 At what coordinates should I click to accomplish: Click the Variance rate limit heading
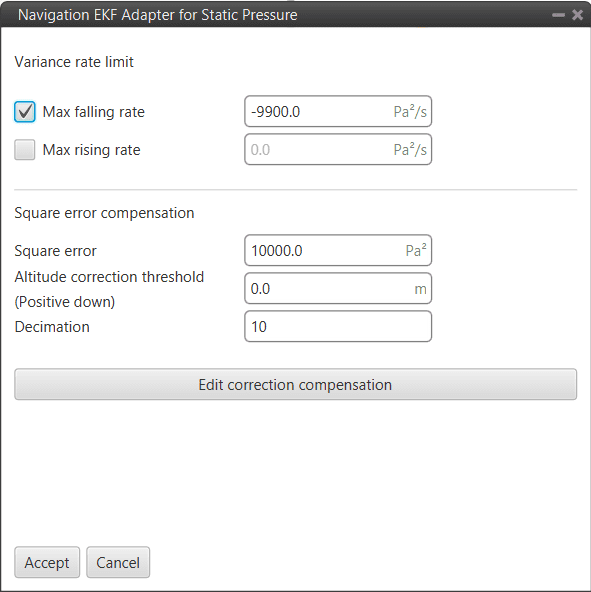click(x=74, y=62)
